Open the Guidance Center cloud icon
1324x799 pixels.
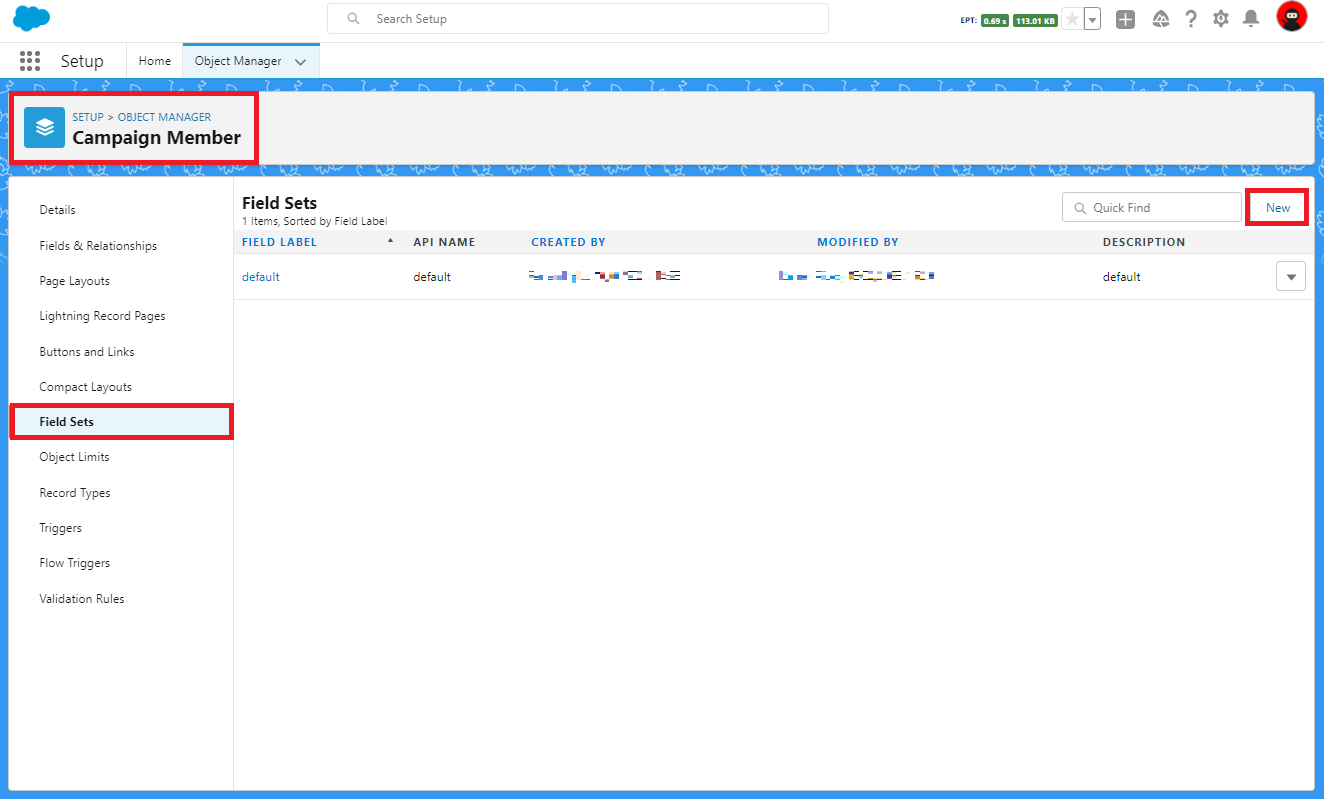(x=1160, y=17)
